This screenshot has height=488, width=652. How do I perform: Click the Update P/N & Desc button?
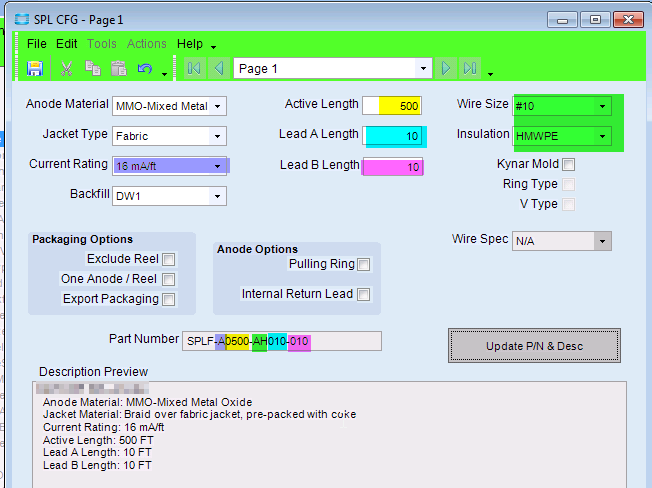coord(534,346)
